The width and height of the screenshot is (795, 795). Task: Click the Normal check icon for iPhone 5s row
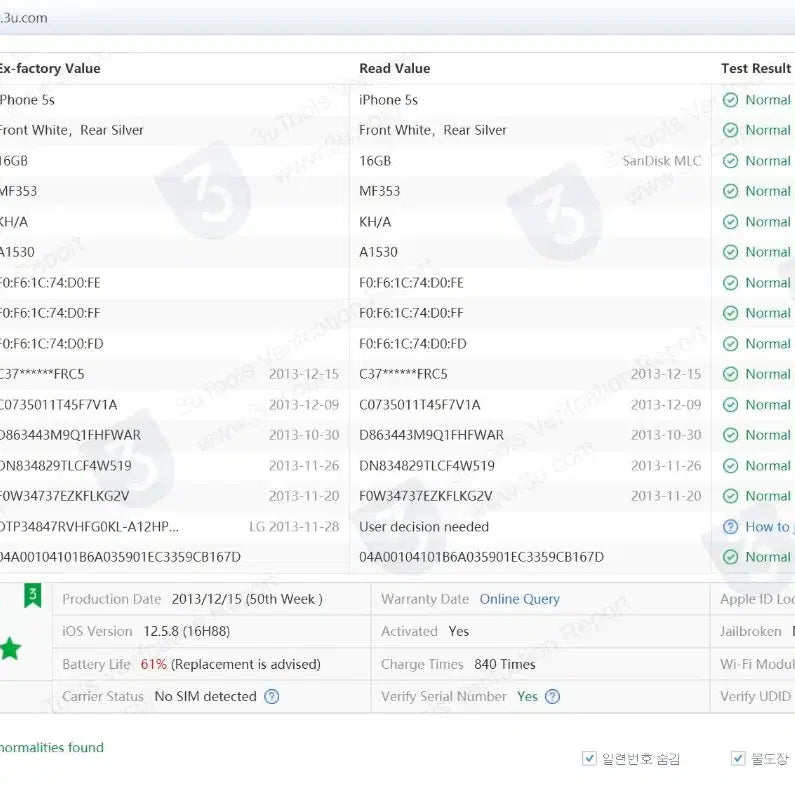tap(730, 100)
